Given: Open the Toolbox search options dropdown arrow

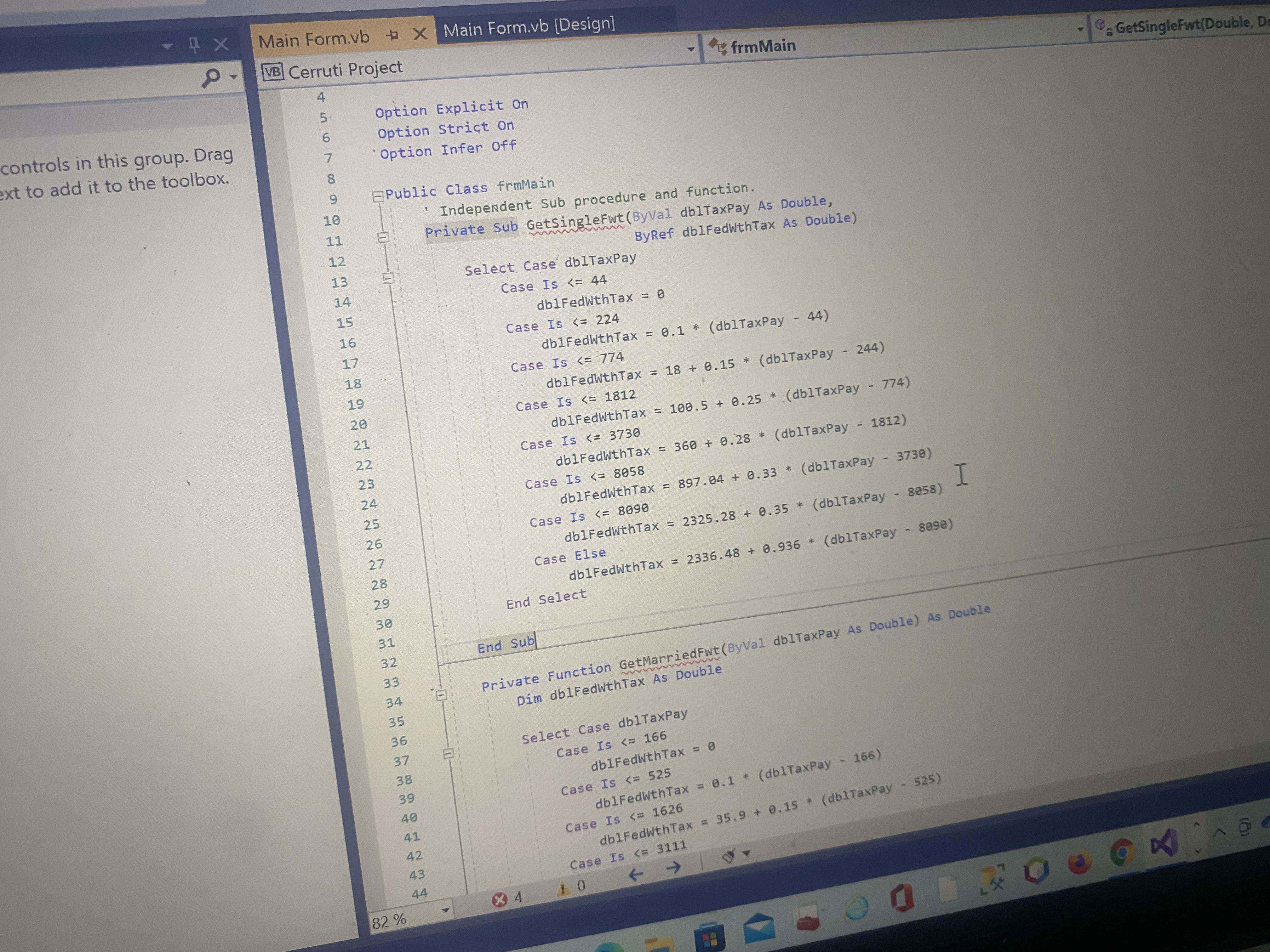Looking at the screenshot, I should coord(233,76).
